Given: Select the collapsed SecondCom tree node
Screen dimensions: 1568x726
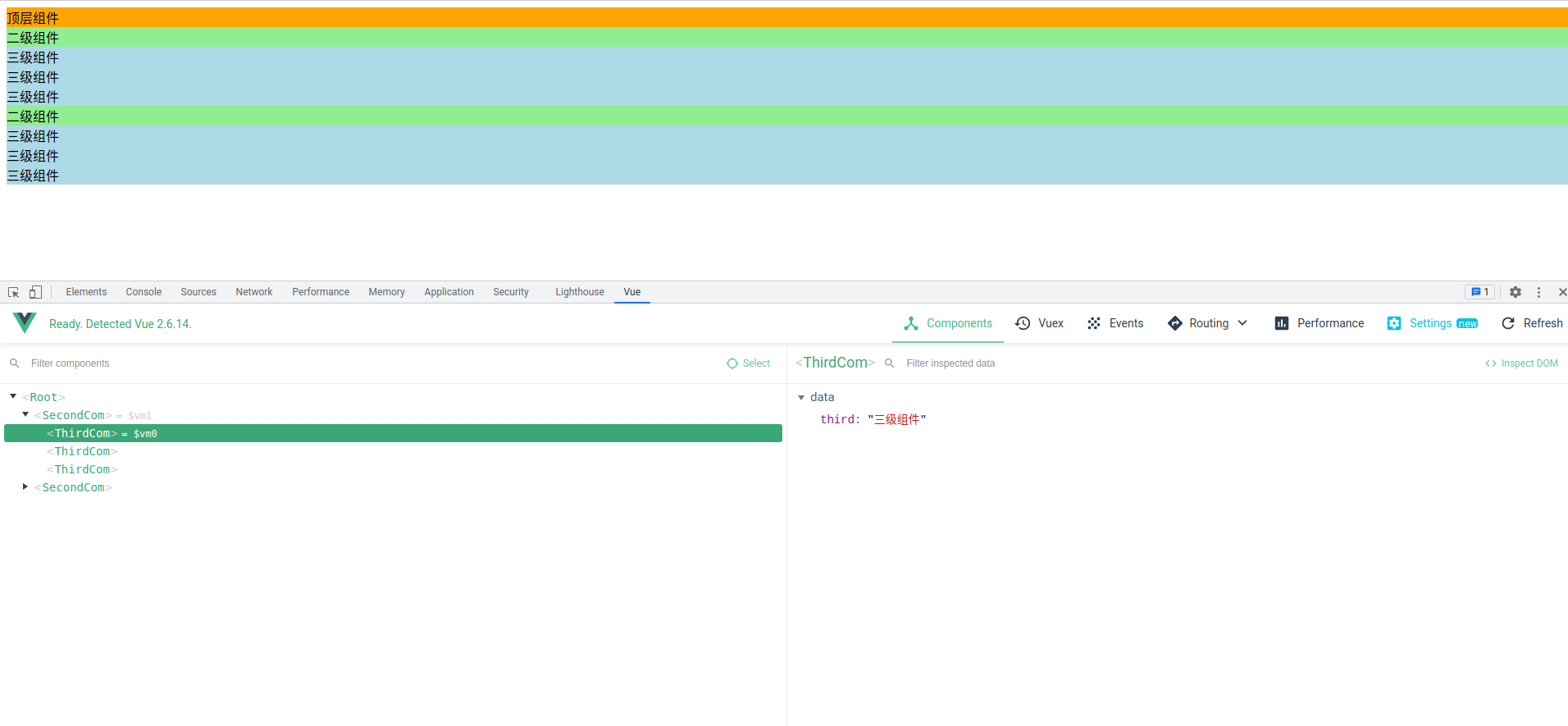Looking at the screenshot, I should point(73,487).
